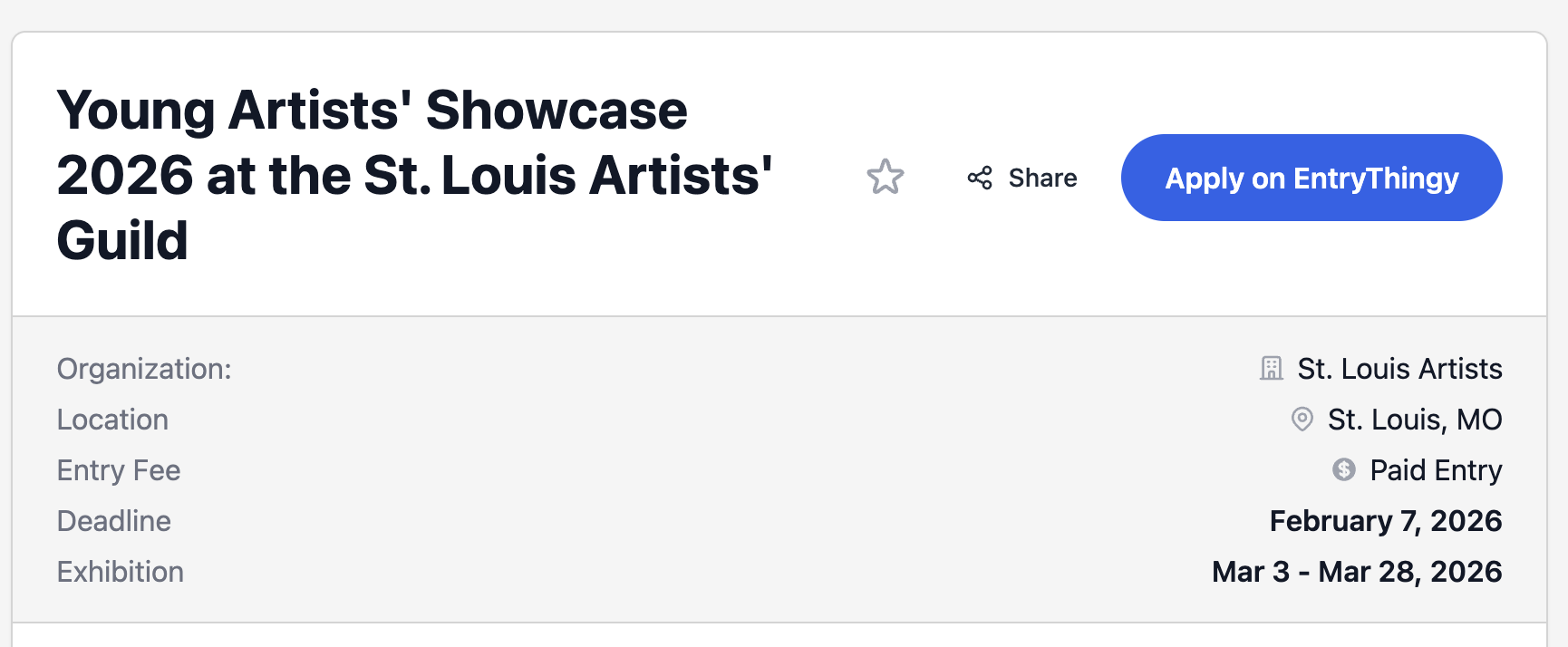Click the star favorite icon
This screenshot has width=1568, height=647.
click(x=885, y=178)
